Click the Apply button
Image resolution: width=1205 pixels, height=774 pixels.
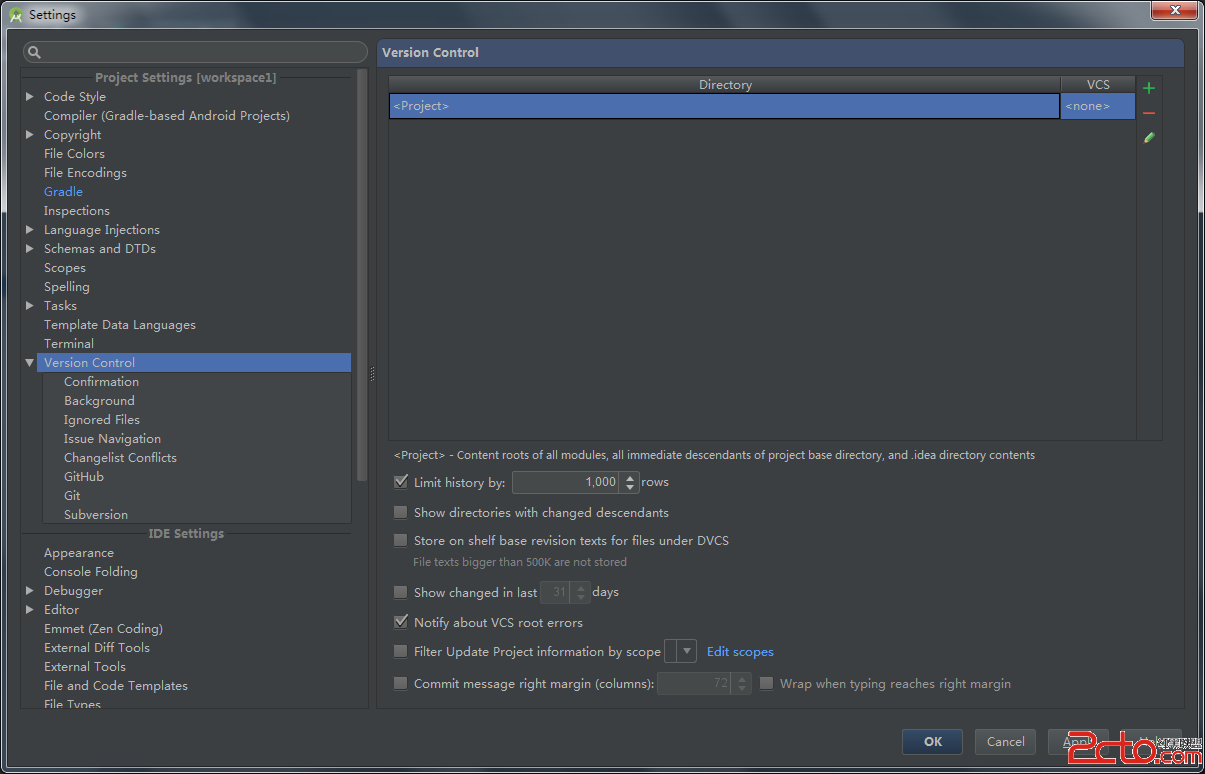(x=1078, y=741)
